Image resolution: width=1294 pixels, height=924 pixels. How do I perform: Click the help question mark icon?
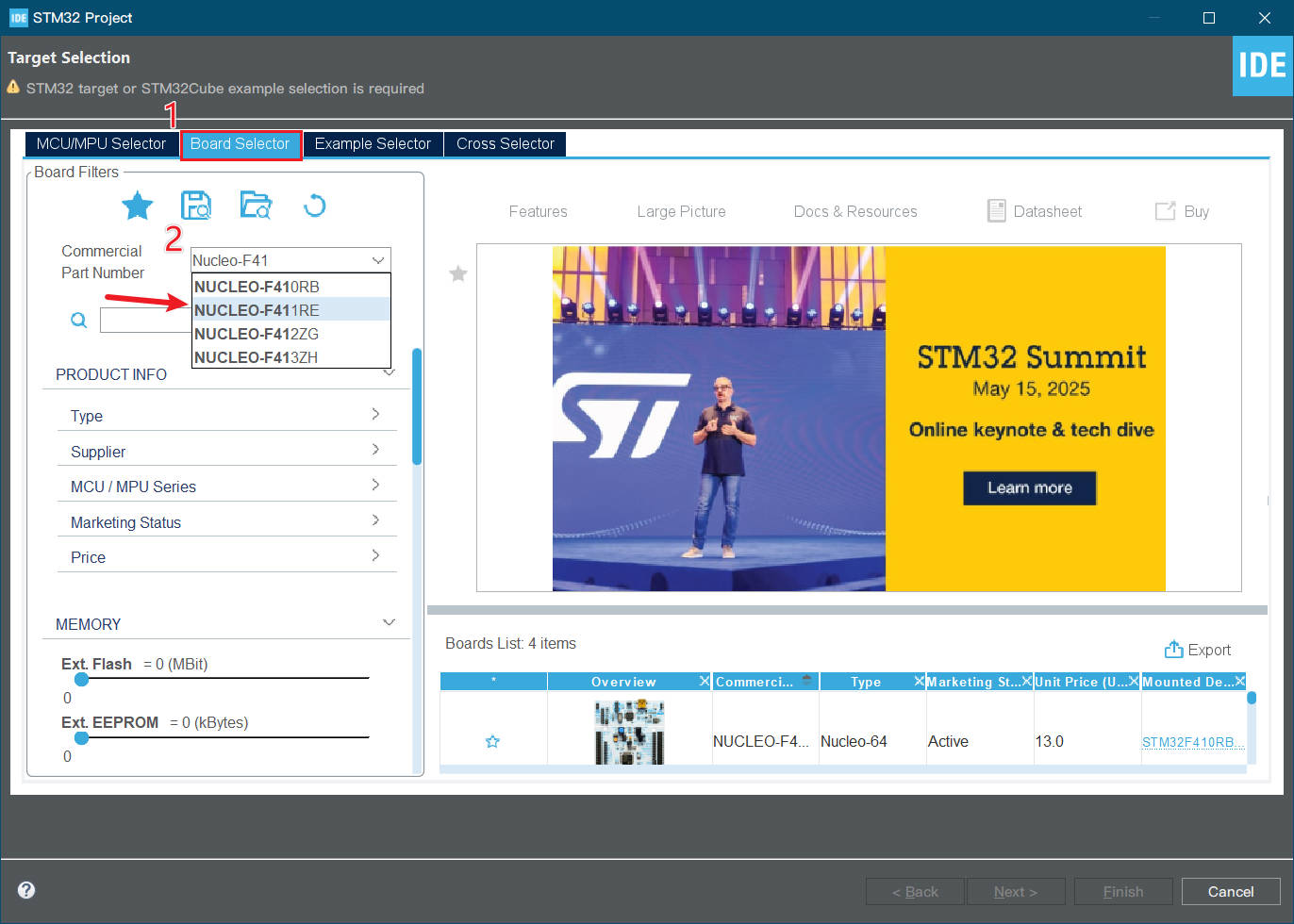point(26,890)
